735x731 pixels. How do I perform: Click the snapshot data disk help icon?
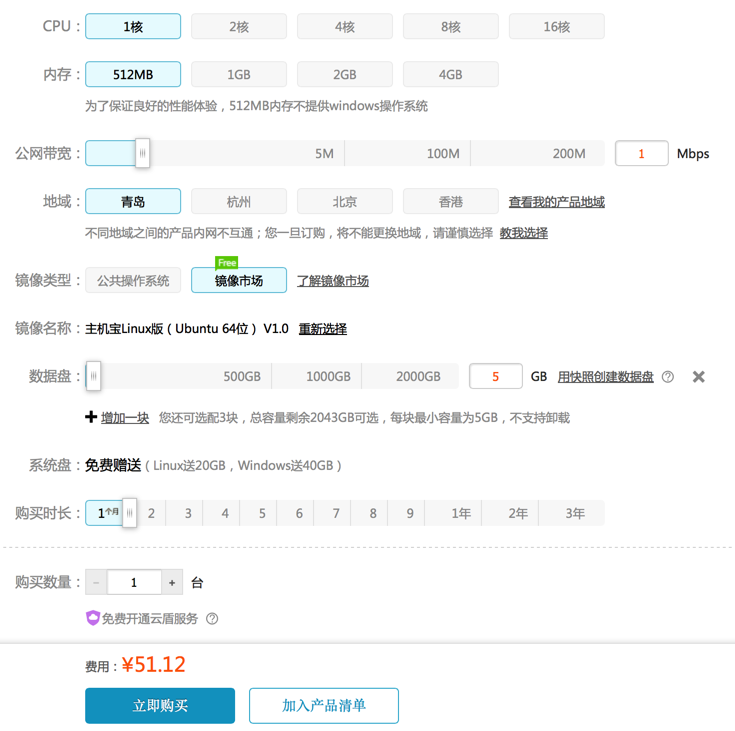[668, 377]
